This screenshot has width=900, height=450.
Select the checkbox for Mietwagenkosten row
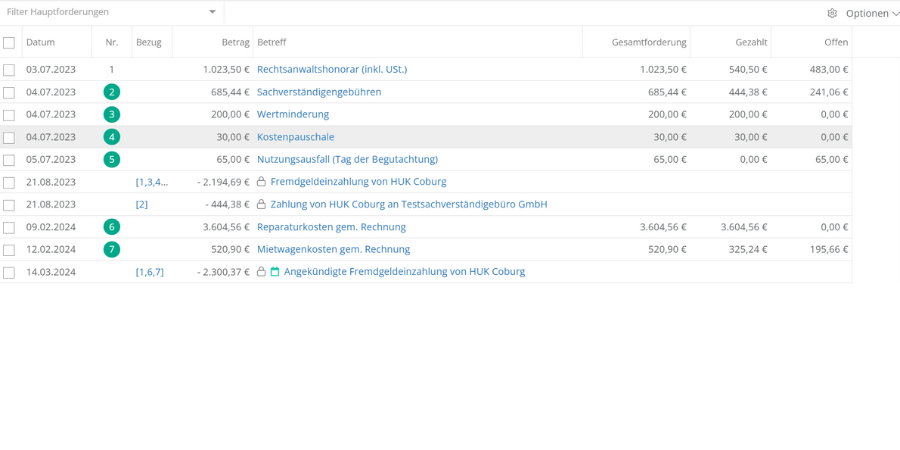click(x=9, y=250)
